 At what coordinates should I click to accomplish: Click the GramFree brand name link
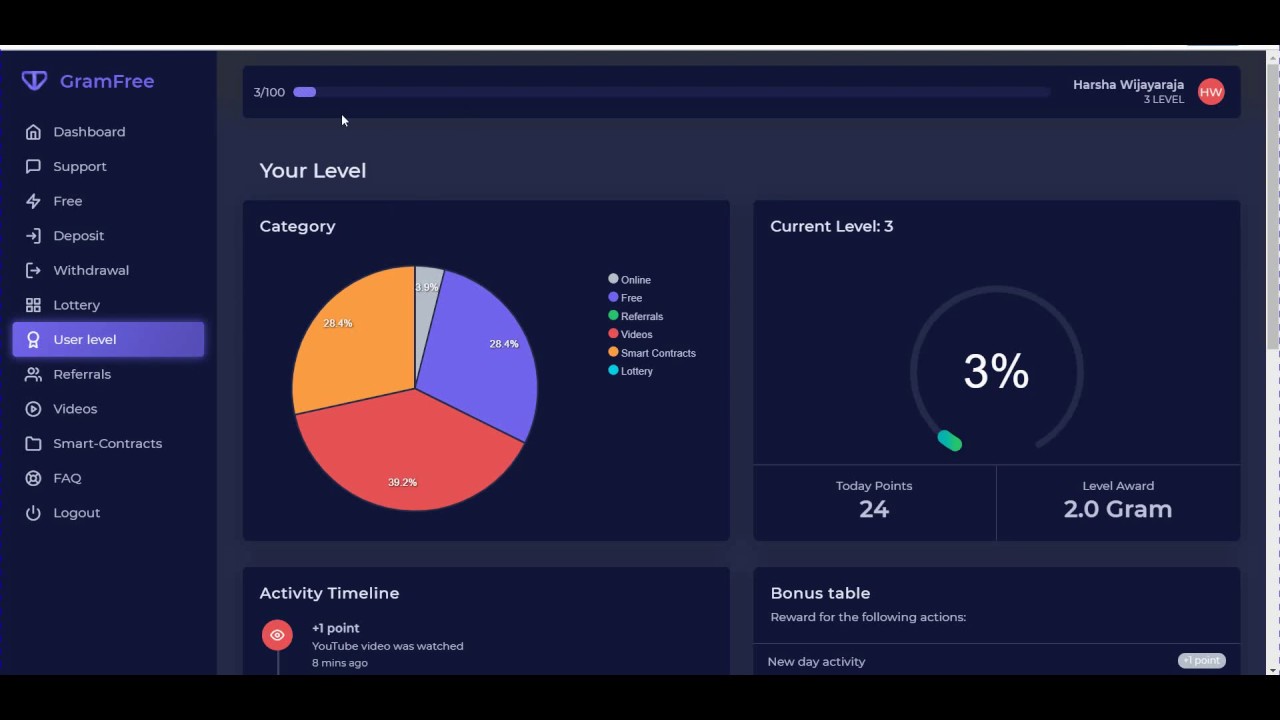pyautogui.click(x=107, y=81)
